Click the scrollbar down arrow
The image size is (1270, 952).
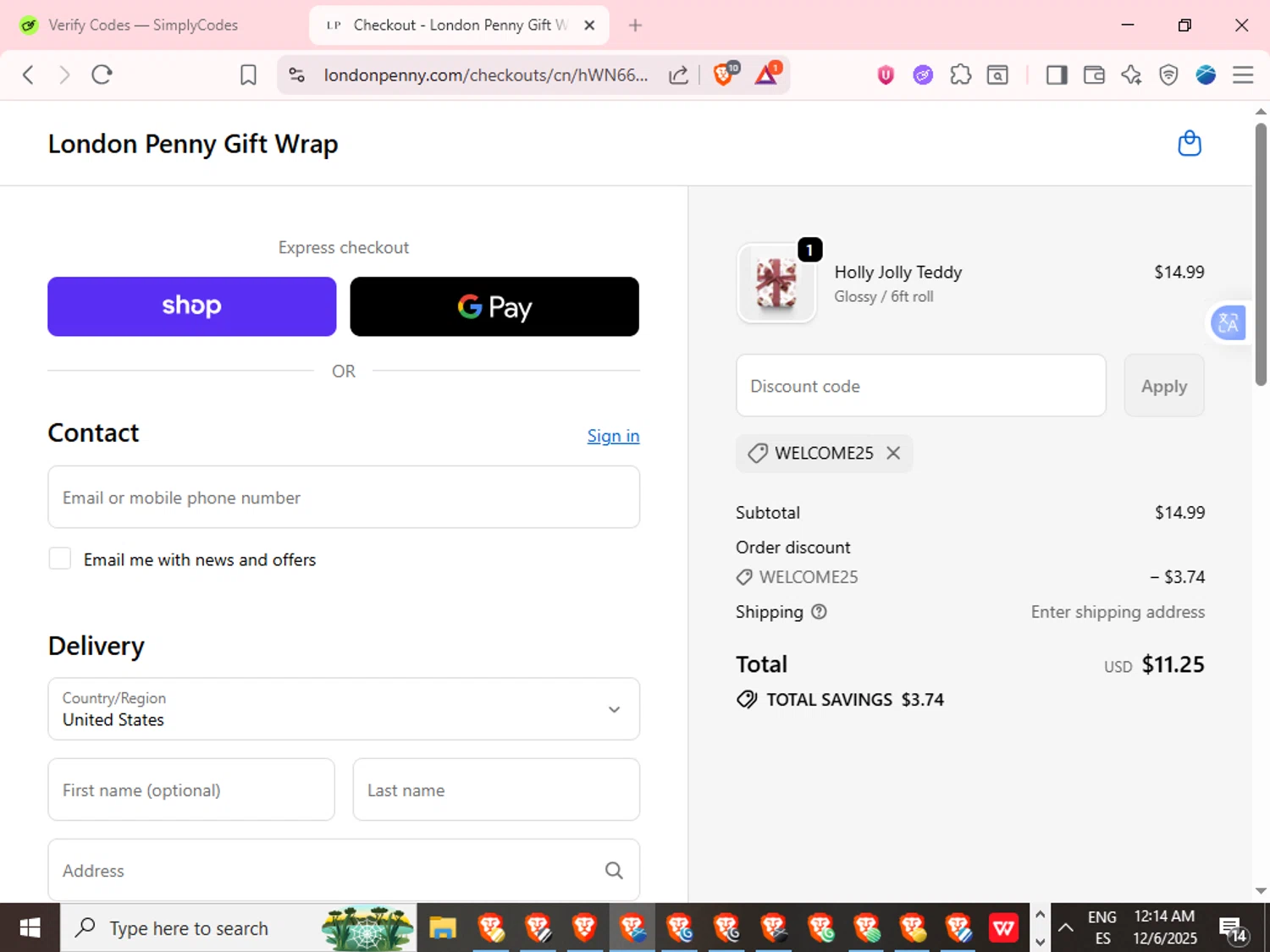click(x=1261, y=891)
